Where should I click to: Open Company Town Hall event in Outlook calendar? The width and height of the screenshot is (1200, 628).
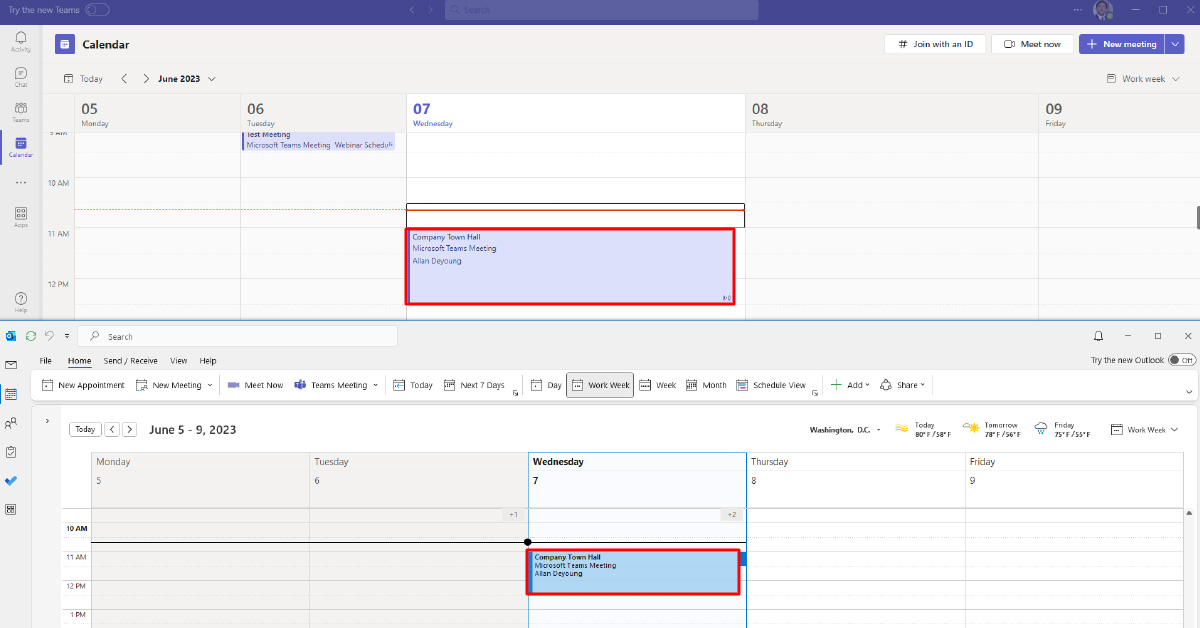coord(633,572)
